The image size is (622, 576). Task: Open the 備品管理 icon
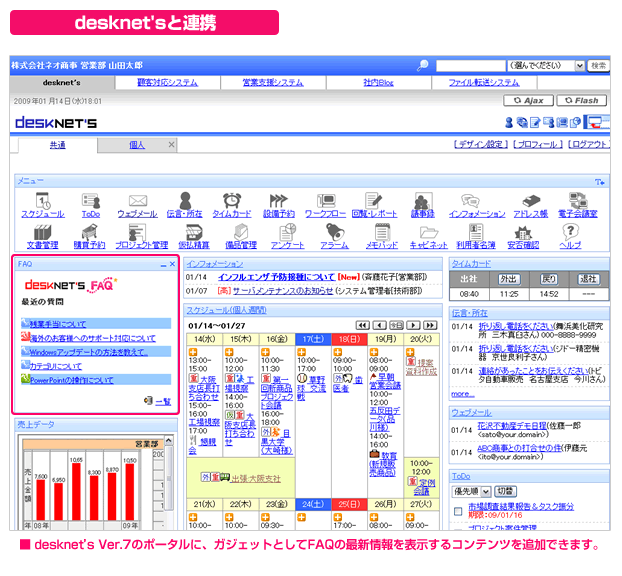(241, 232)
